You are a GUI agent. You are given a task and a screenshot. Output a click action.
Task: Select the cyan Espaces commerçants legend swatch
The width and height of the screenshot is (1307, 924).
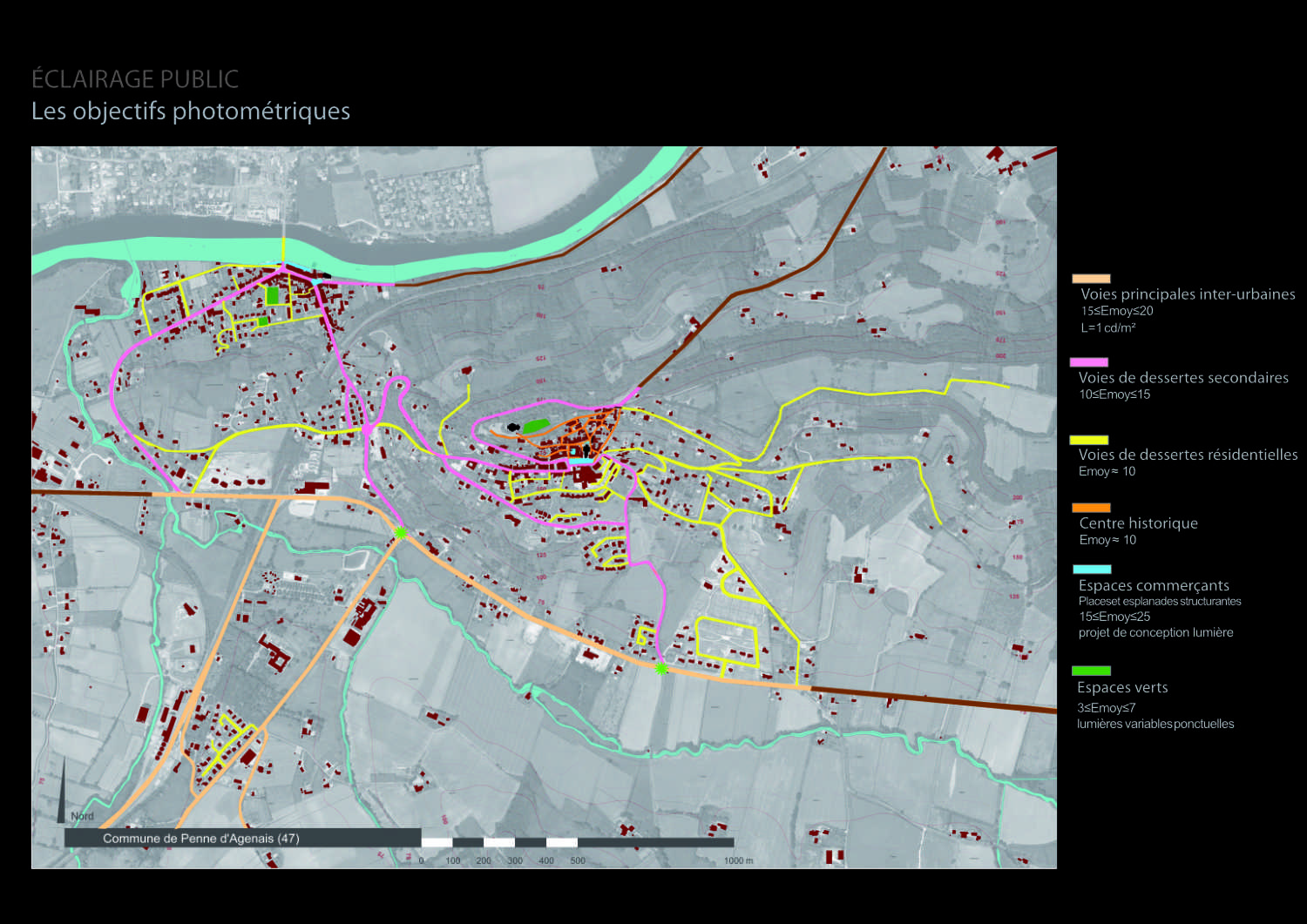1092,569
